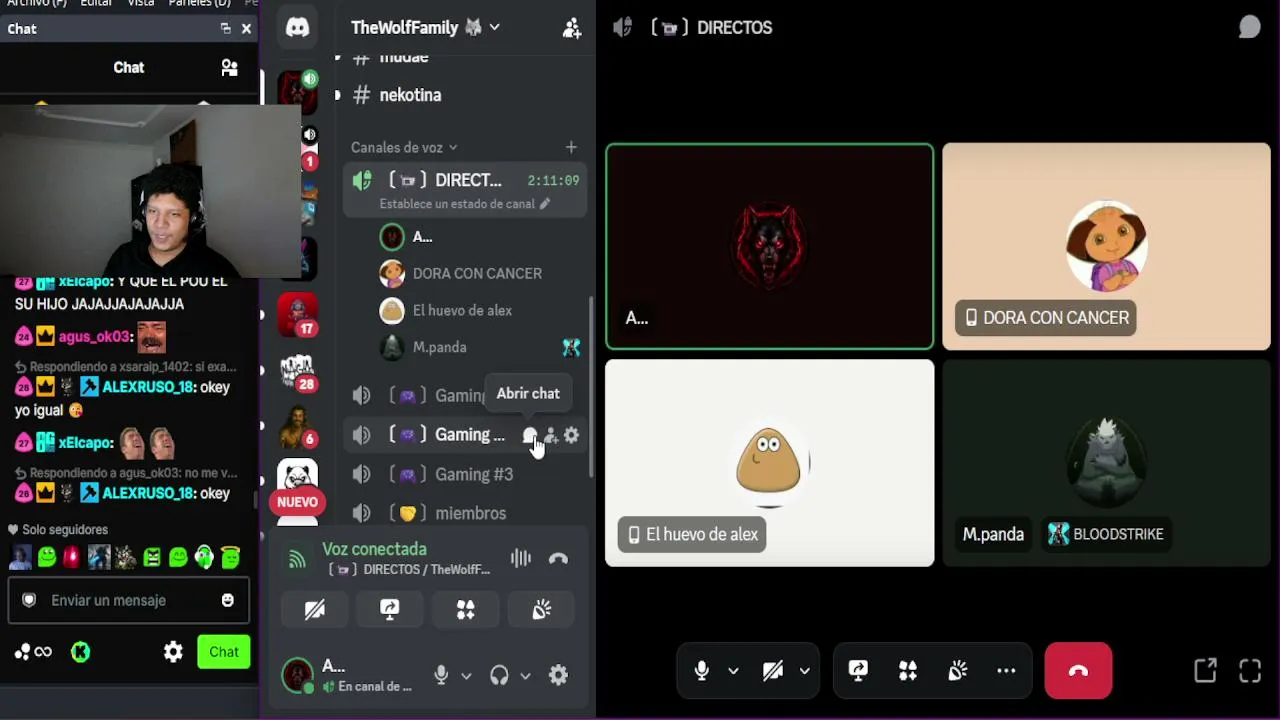
Task: Edit the DIRECTOS channel status pencil
Action: click(x=545, y=203)
